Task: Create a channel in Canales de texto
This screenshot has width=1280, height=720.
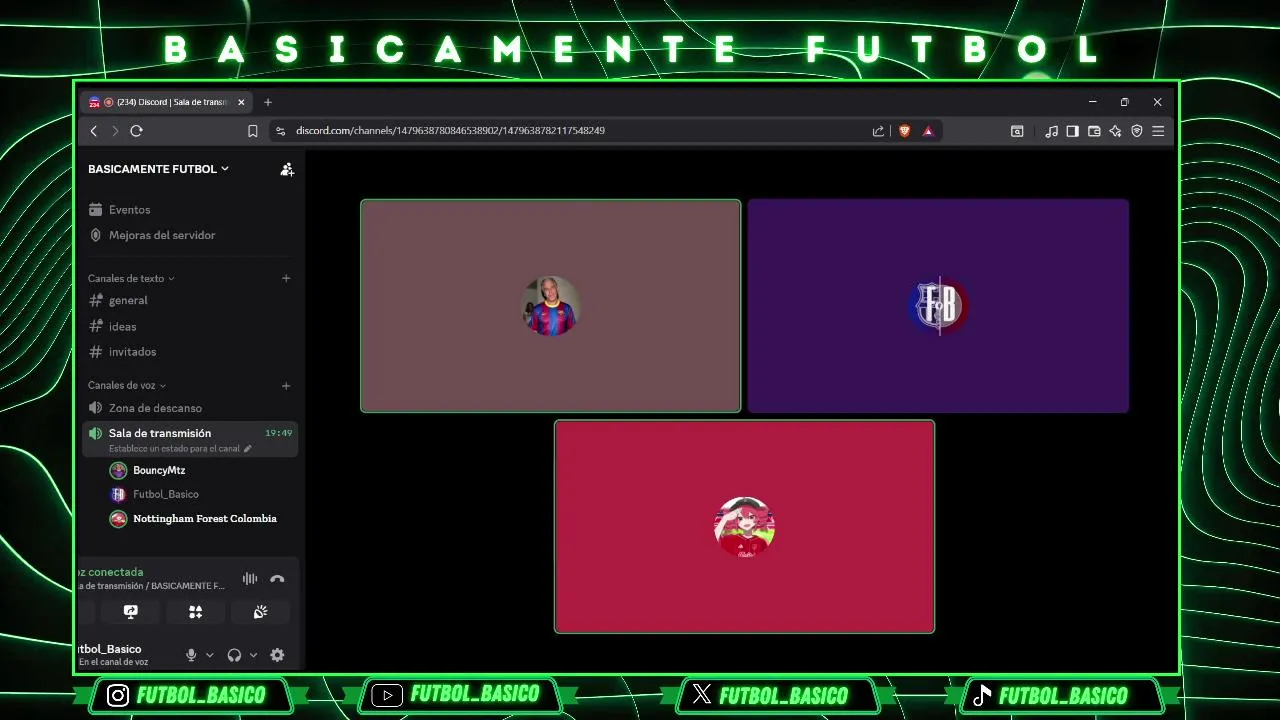Action: click(286, 278)
